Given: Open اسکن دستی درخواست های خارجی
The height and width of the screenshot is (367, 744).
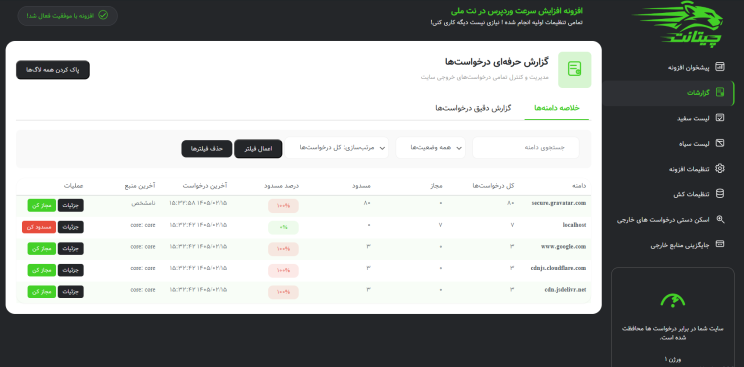Looking at the screenshot, I should pyautogui.click(x=669, y=219).
